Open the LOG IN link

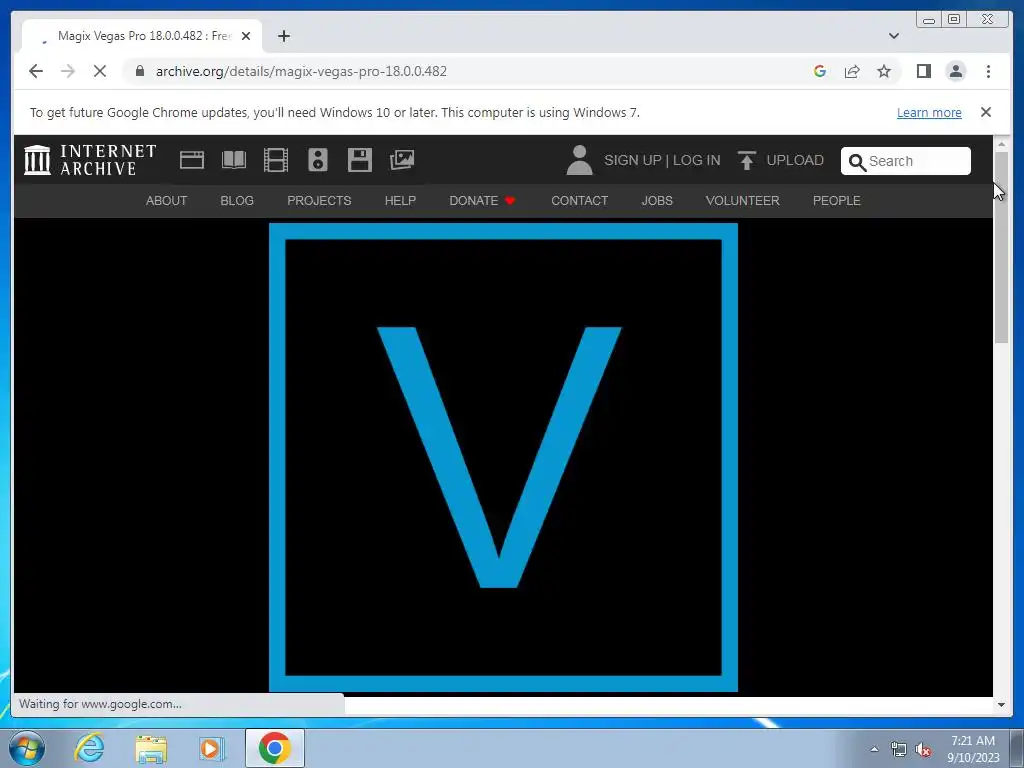tap(696, 160)
